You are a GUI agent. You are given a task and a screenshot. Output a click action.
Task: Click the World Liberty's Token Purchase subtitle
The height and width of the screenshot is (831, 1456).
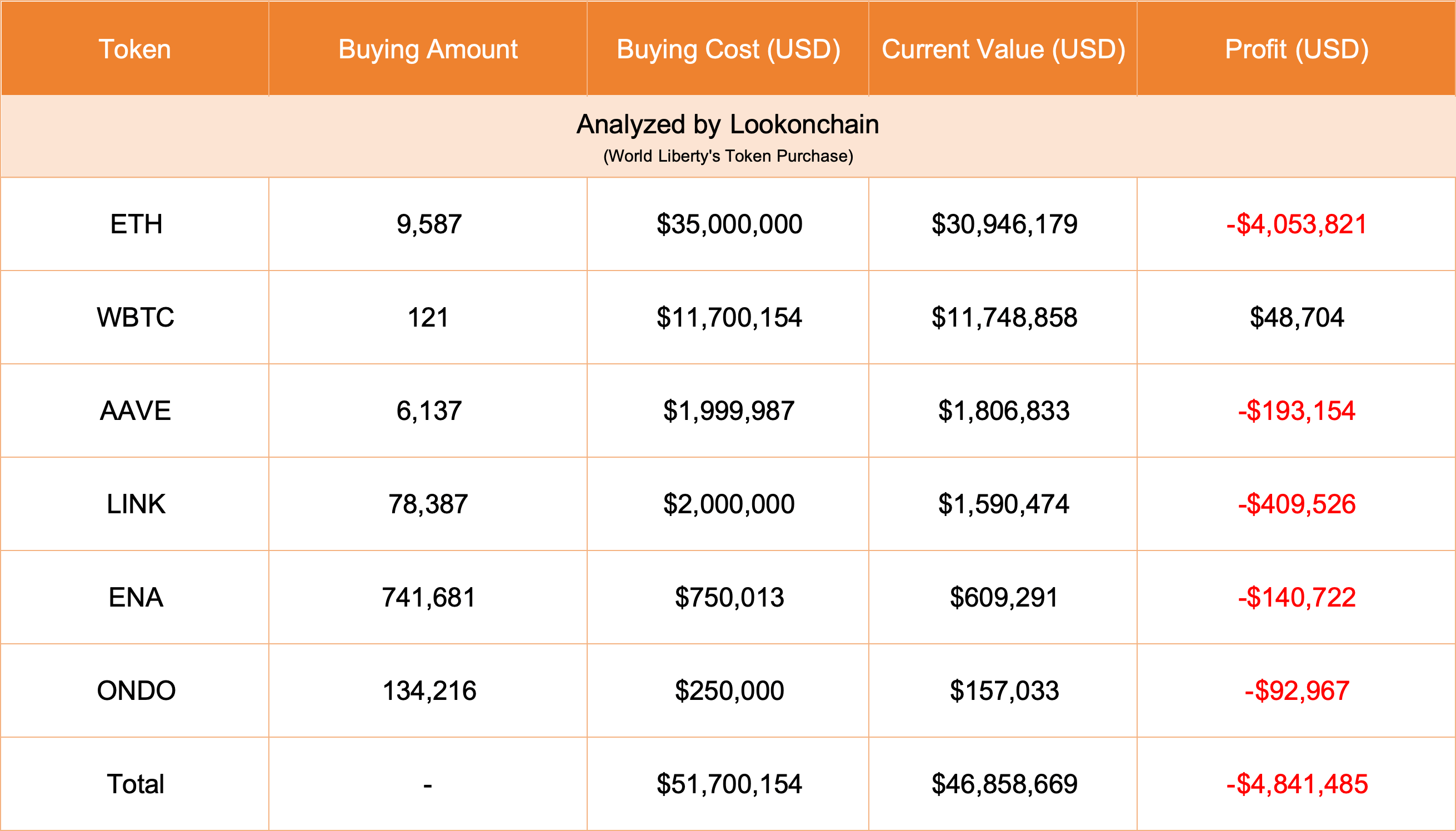[728, 156]
